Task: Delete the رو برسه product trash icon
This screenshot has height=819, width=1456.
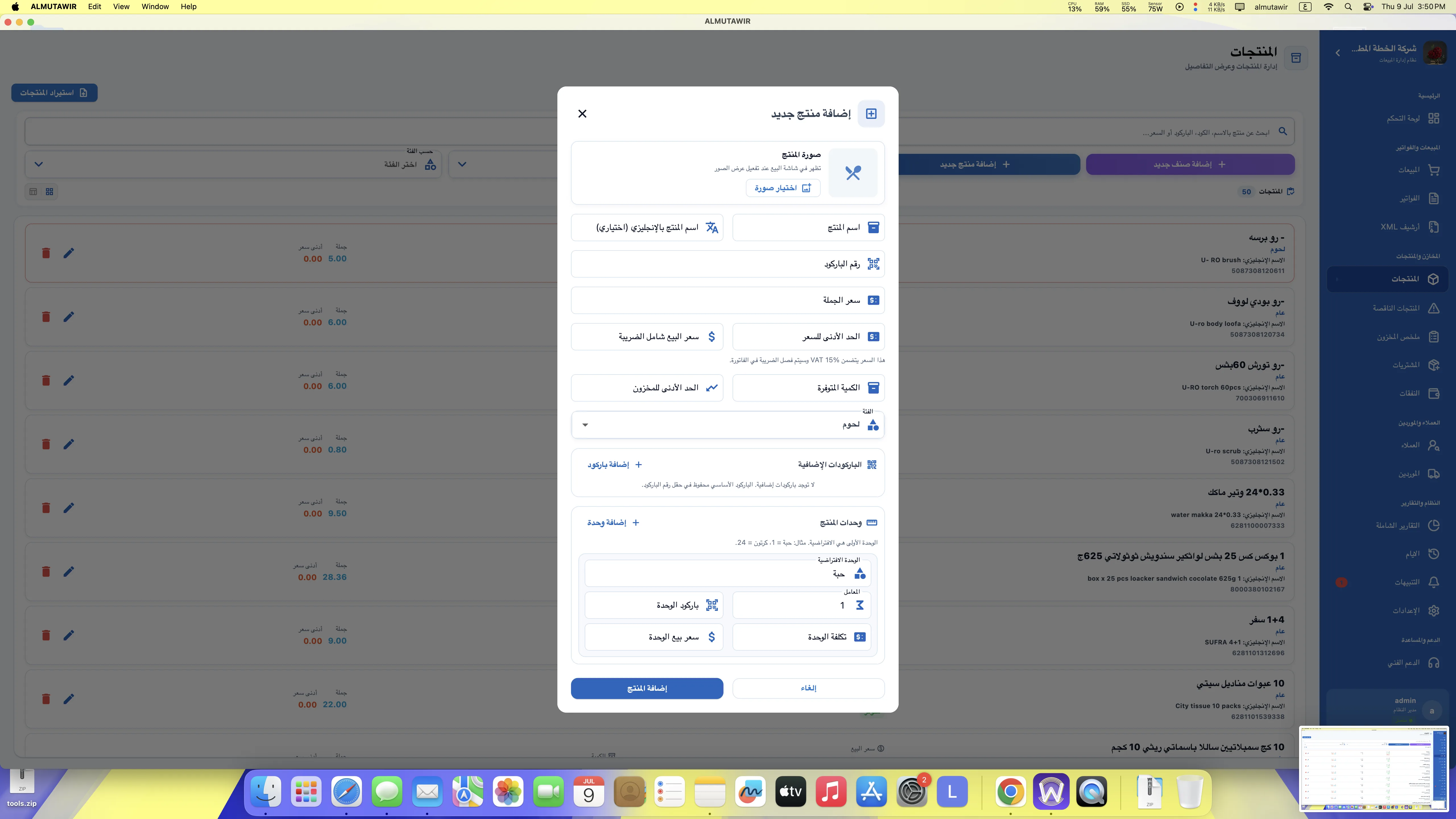Action: click(x=46, y=253)
